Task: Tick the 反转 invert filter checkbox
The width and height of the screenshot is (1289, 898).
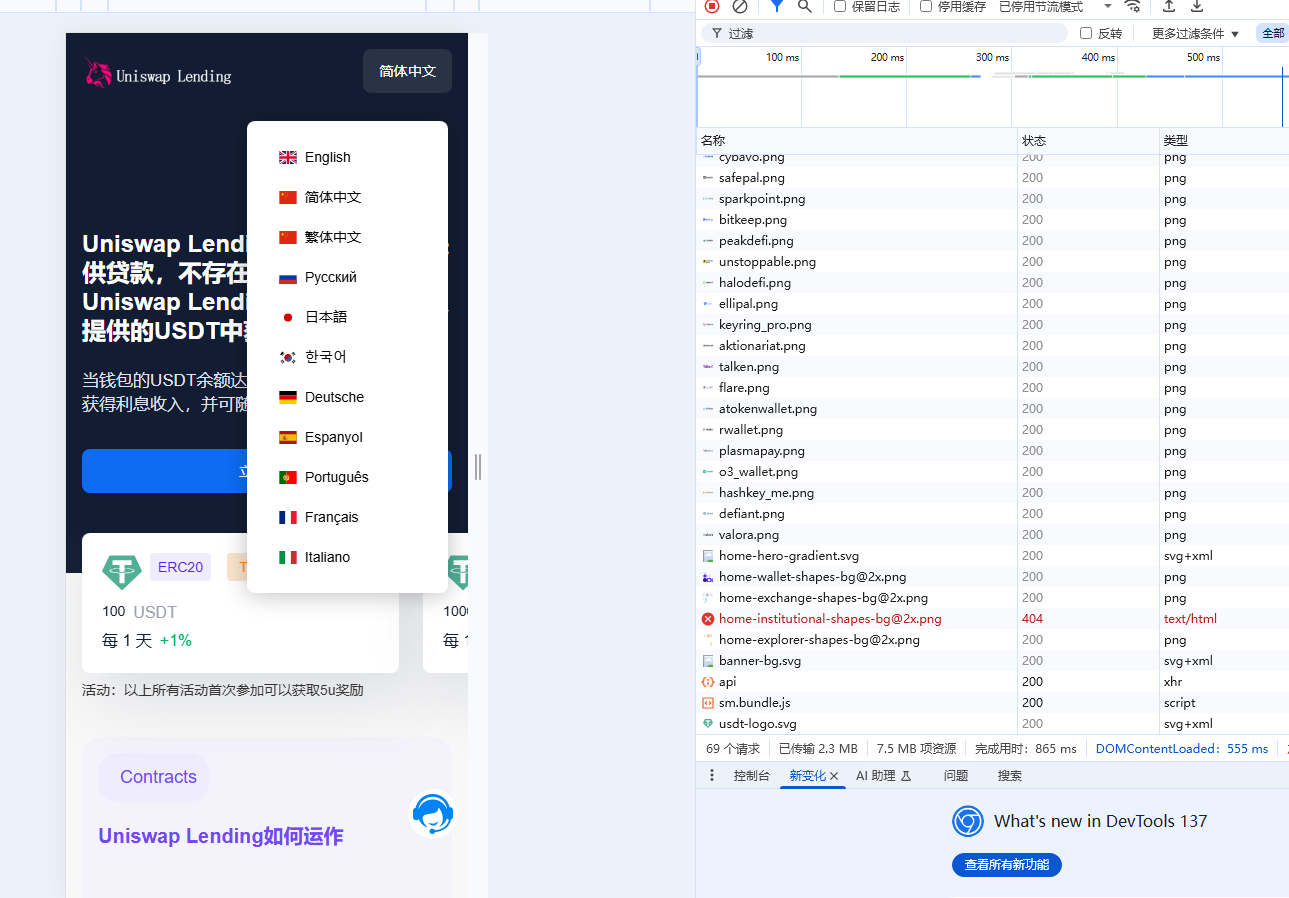Action: pyautogui.click(x=1086, y=33)
